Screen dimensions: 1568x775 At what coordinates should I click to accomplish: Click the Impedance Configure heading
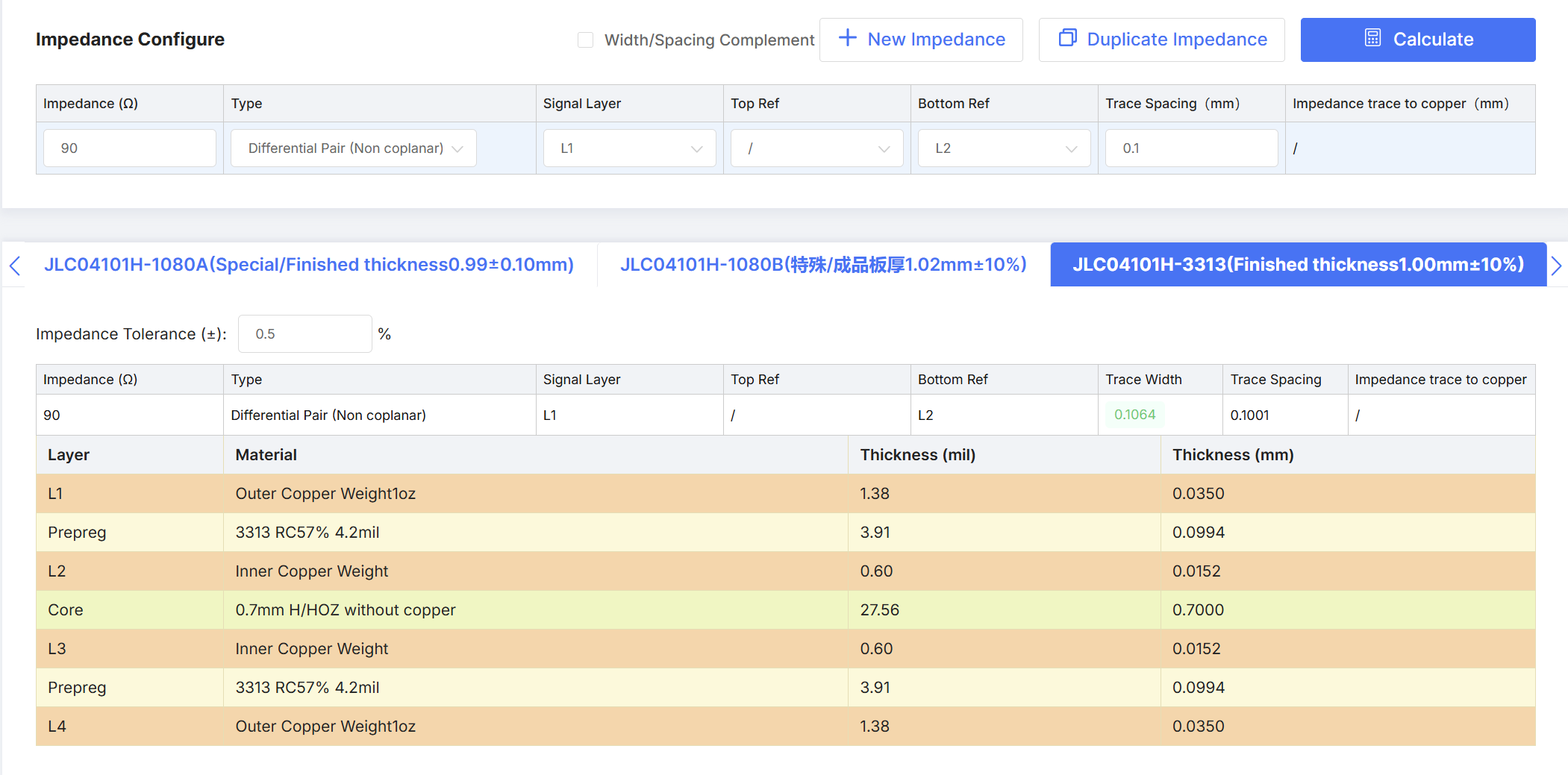pyautogui.click(x=130, y=40)
